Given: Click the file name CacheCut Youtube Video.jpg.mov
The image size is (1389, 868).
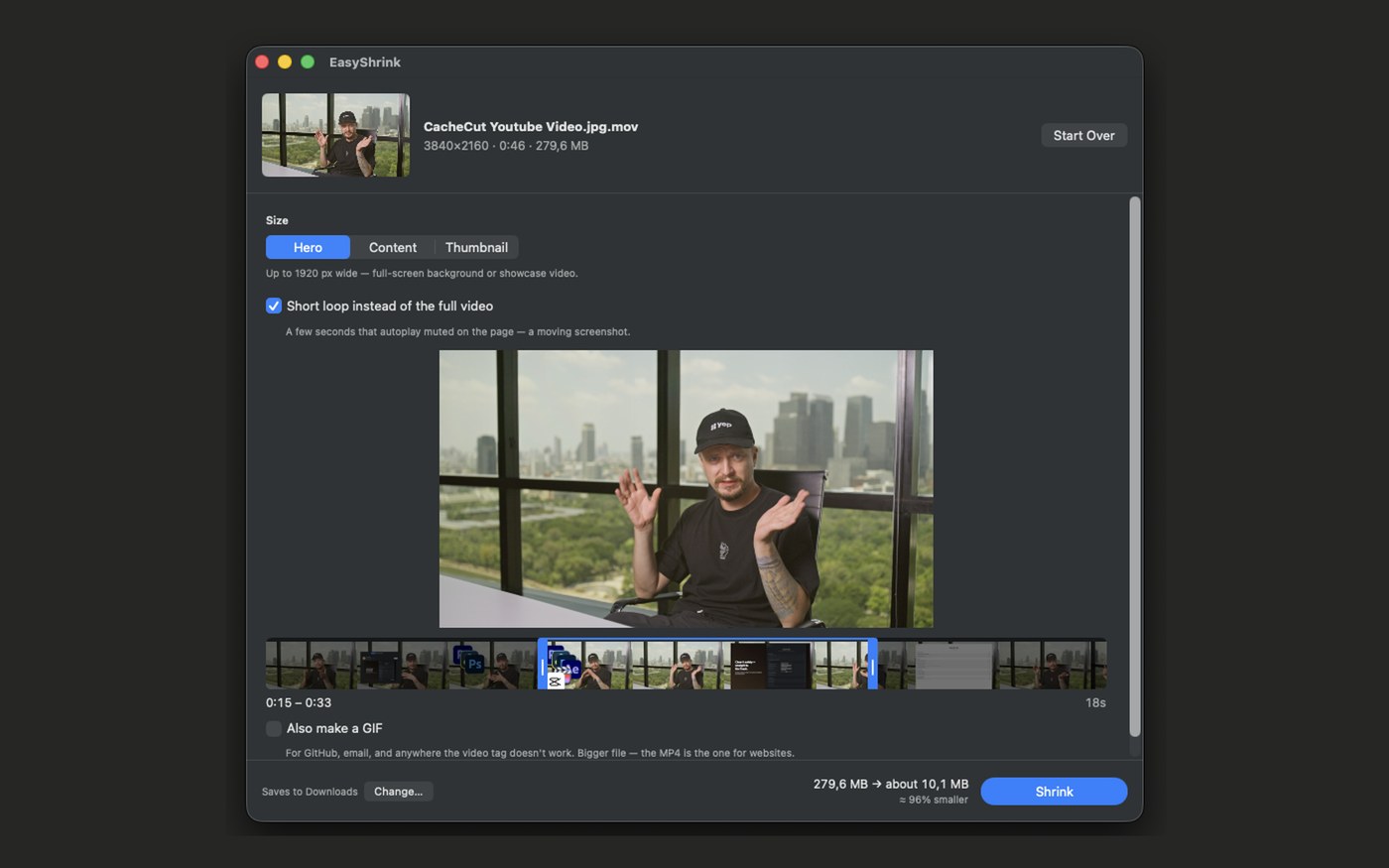Looking at the screenshot, I should point(531,127).
